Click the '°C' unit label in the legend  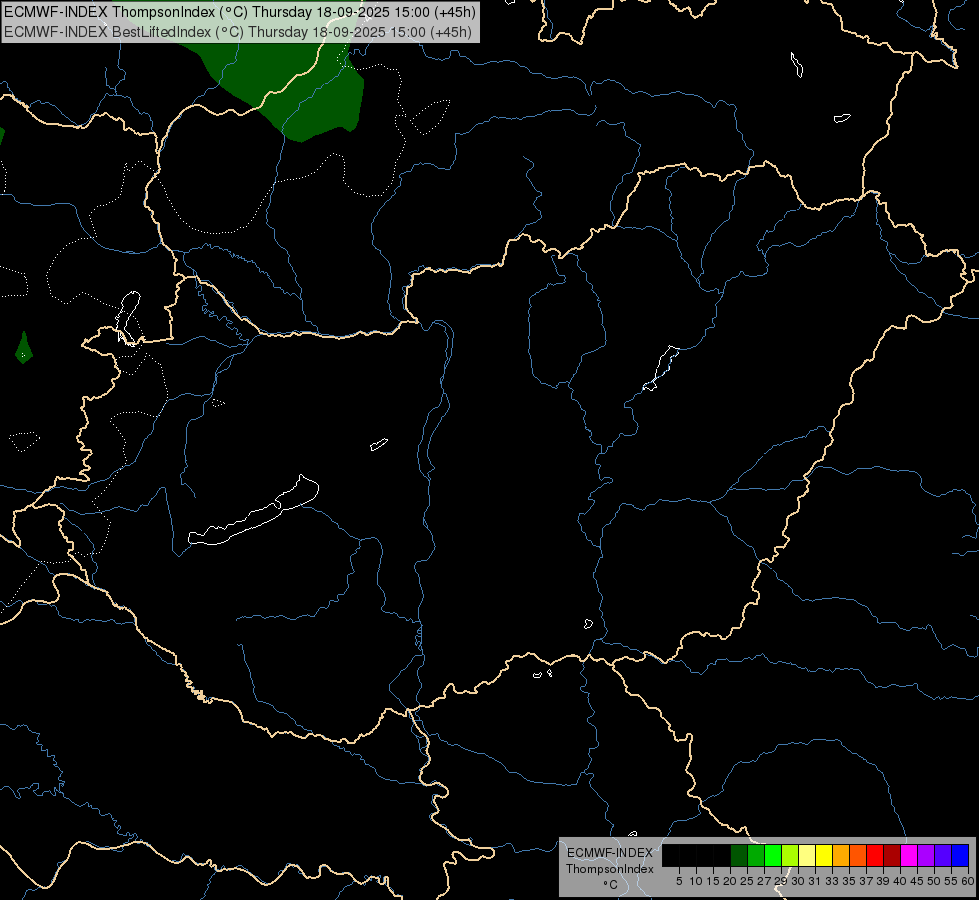[610, 884]
